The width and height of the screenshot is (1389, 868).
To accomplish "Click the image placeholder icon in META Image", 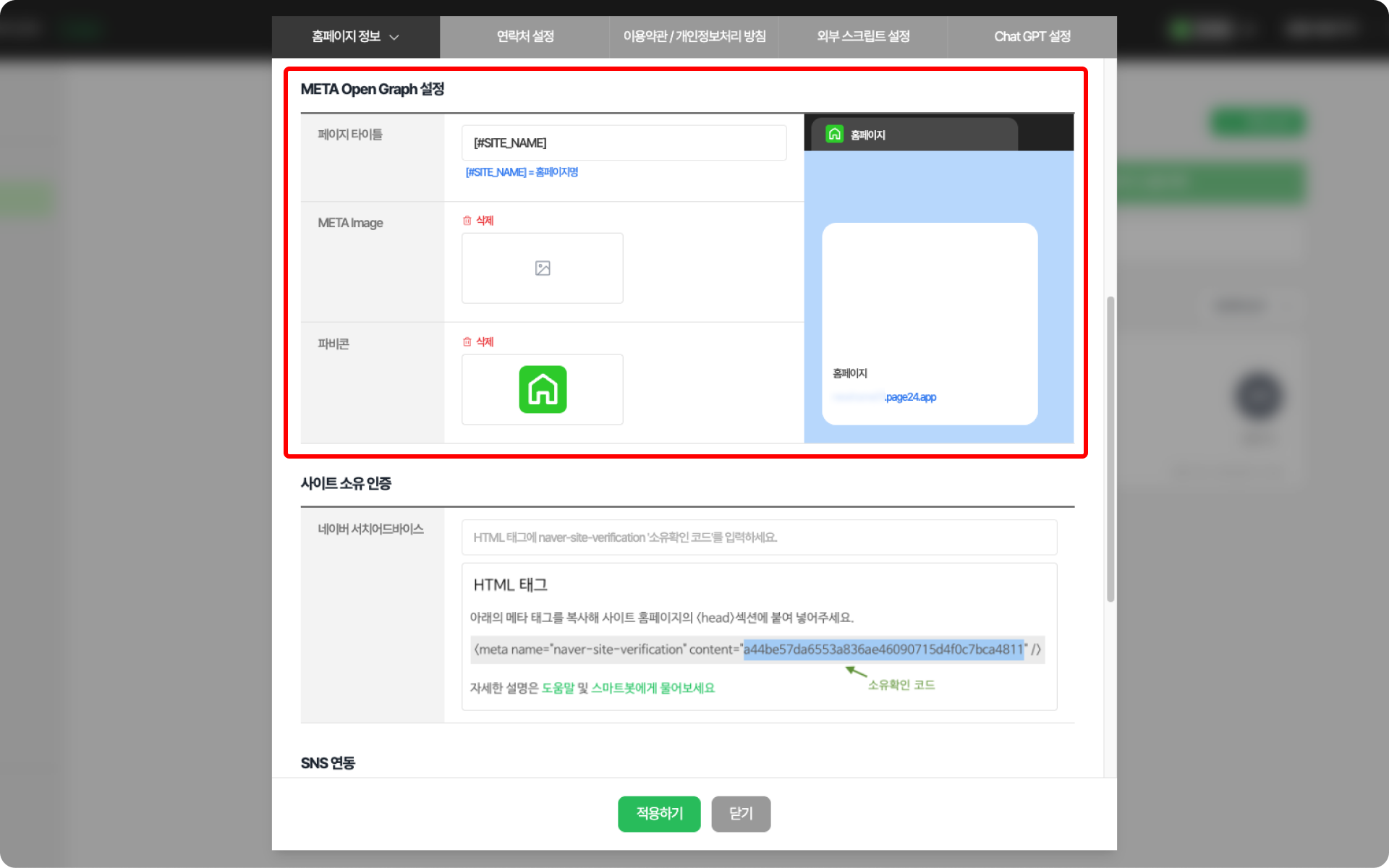I will click(543, 268).
